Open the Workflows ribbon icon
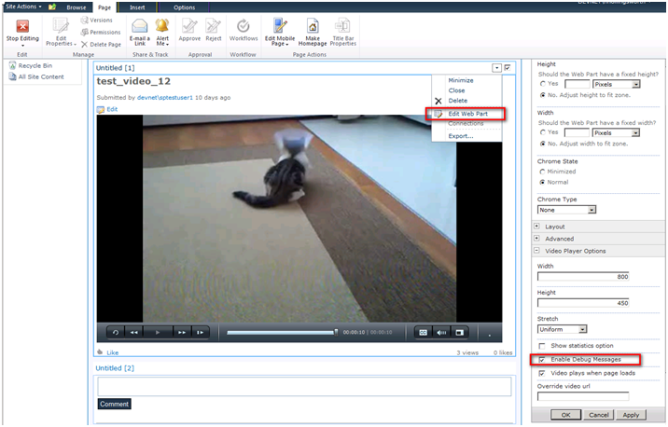 click(243, 27)
